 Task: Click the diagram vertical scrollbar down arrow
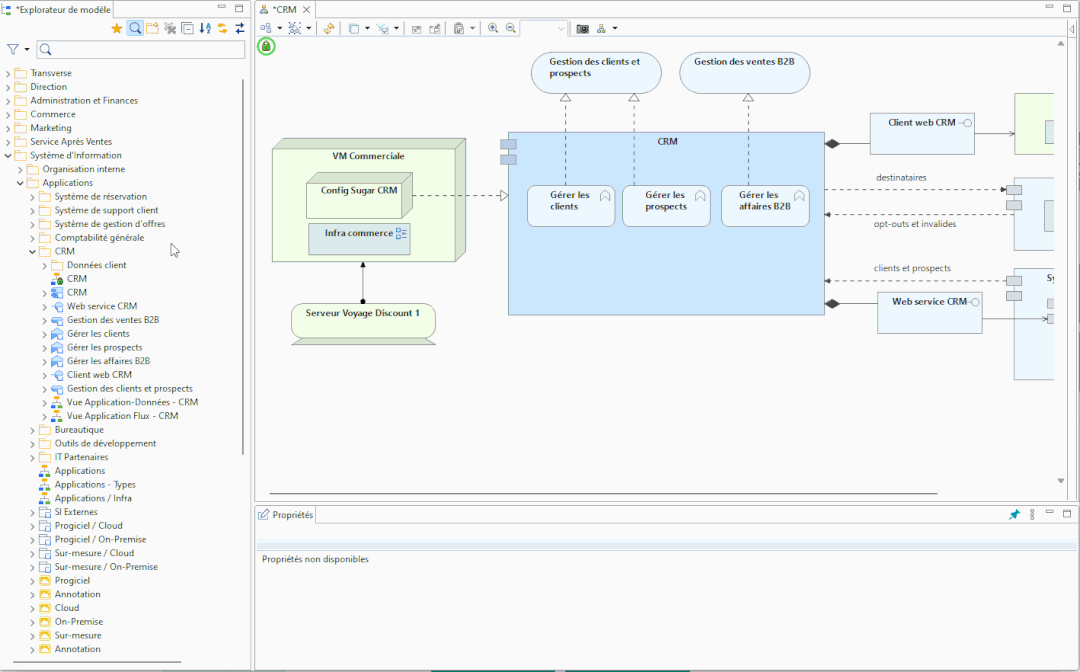pos(1061,481)
